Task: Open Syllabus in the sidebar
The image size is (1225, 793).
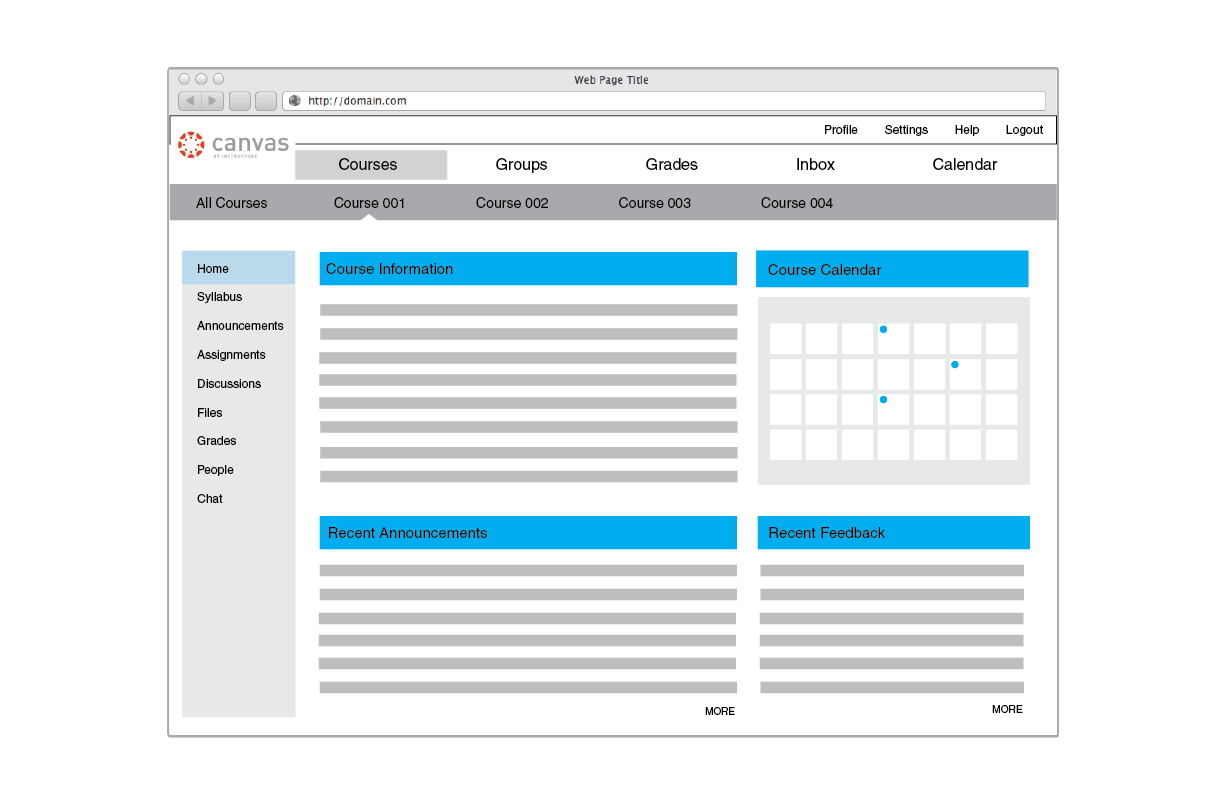Action: pyautogui.click(x=220, y=297)
